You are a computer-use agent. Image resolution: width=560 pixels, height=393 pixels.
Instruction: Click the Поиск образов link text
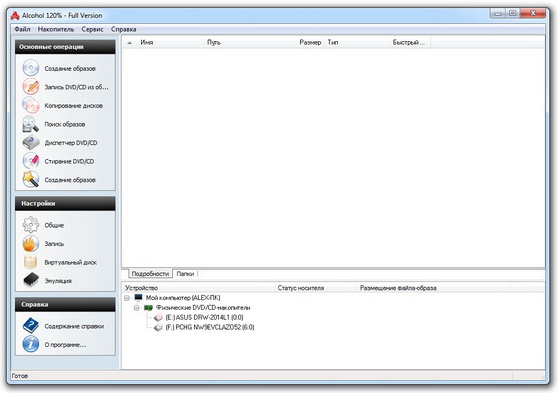point(65,124)
